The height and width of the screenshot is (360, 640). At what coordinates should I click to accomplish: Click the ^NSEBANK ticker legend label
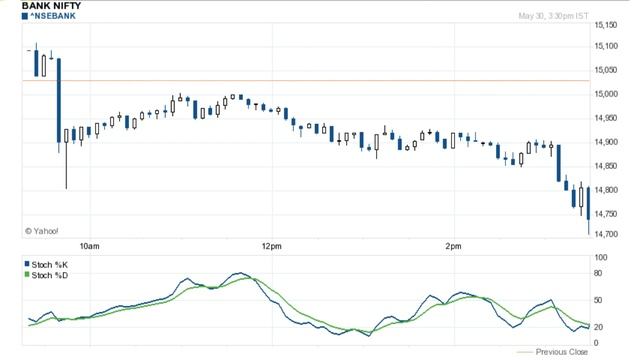[53, 16]
